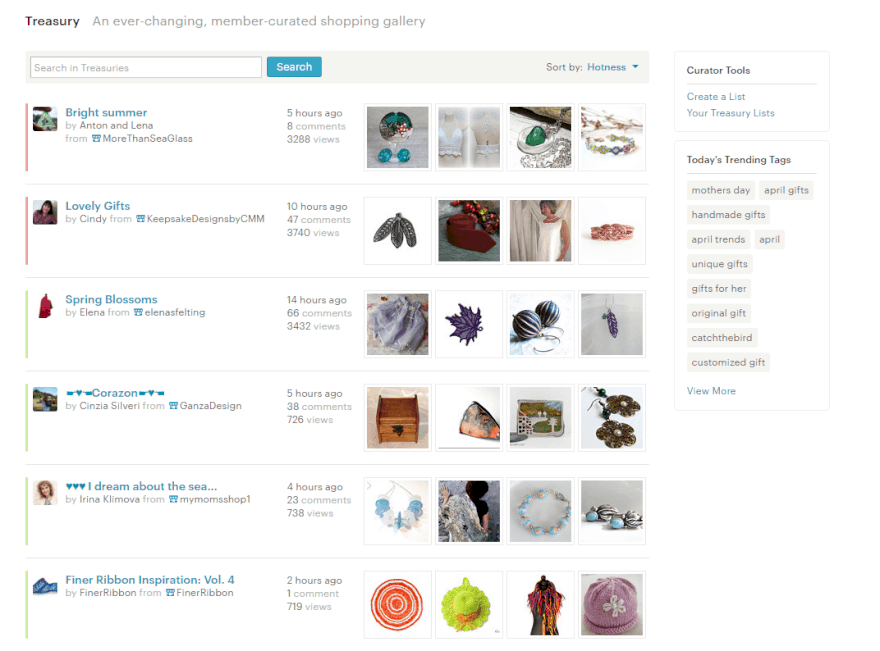
Task: Open the Lovely Gifts treasury title
Action: [x=98, y=206]
